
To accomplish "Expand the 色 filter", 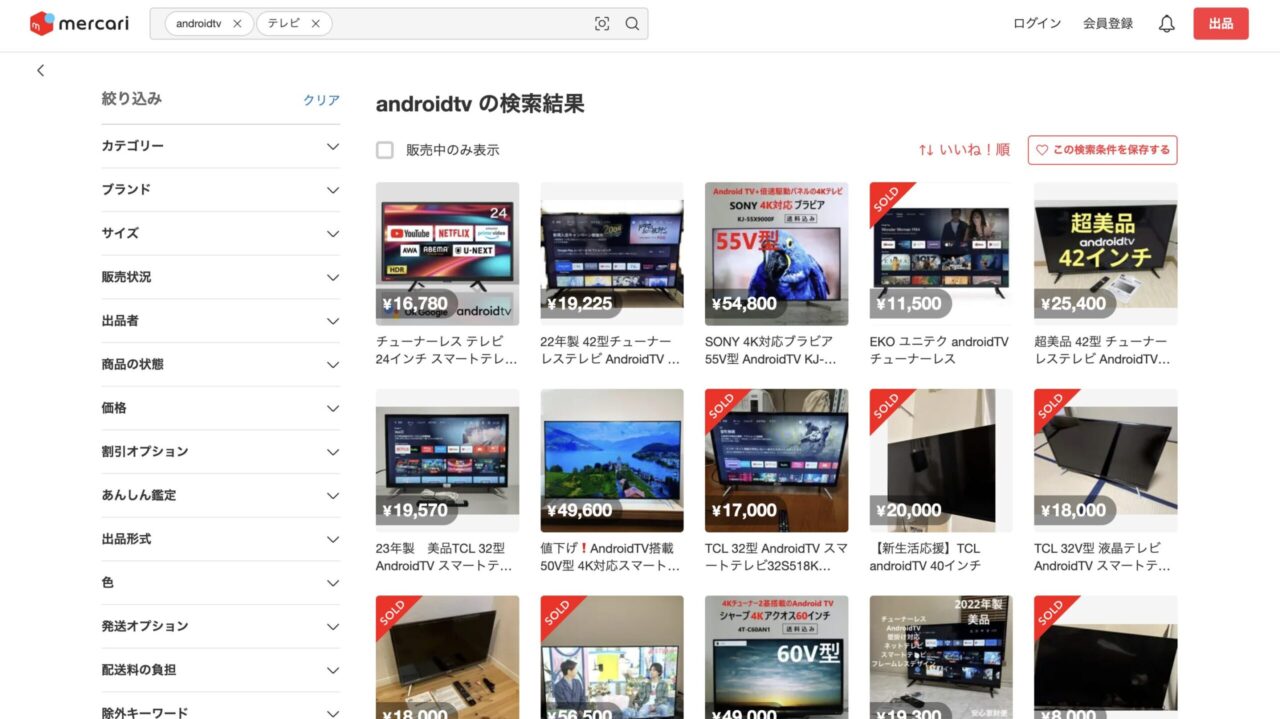I will pyautogui.click(x=221, y=582).
